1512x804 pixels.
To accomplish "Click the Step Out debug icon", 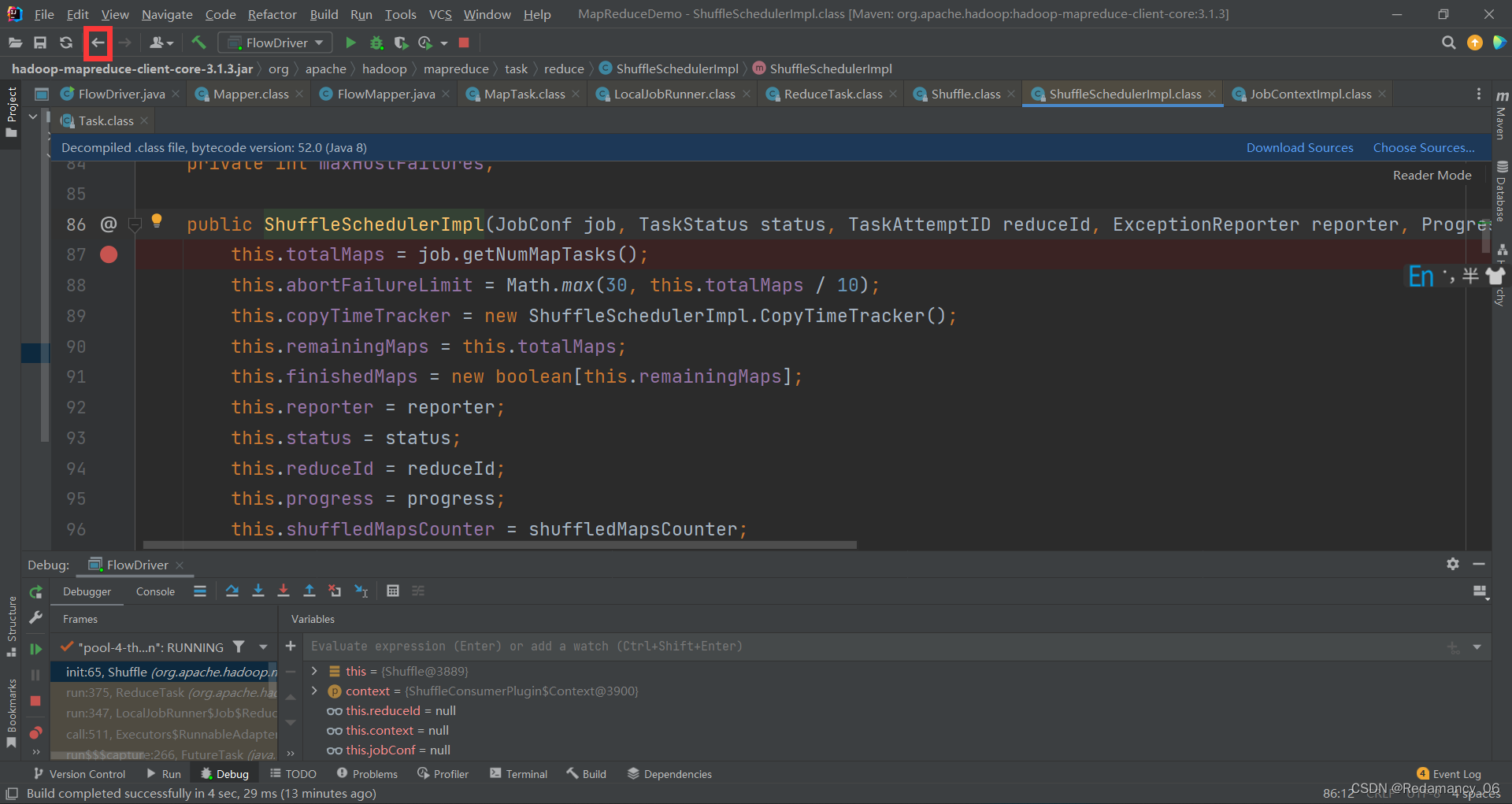I will tap(309, 591).
